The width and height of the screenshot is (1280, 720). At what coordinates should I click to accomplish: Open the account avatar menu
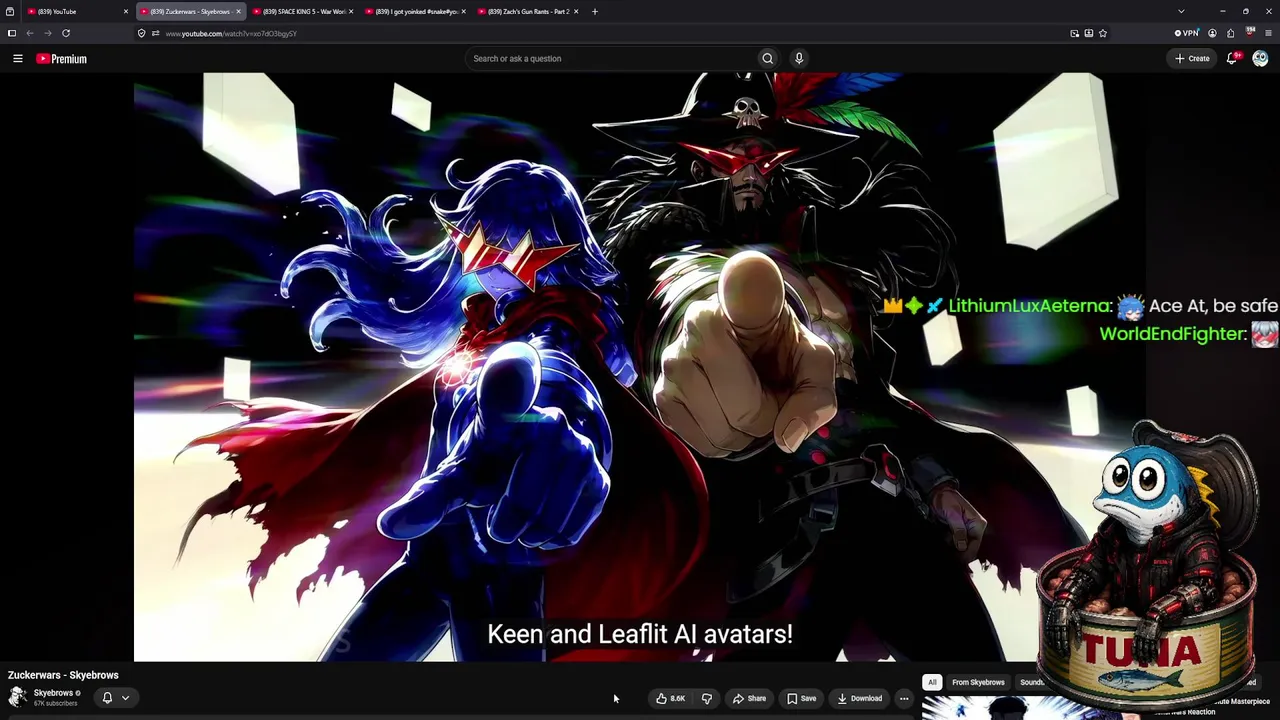(1260, 58)
